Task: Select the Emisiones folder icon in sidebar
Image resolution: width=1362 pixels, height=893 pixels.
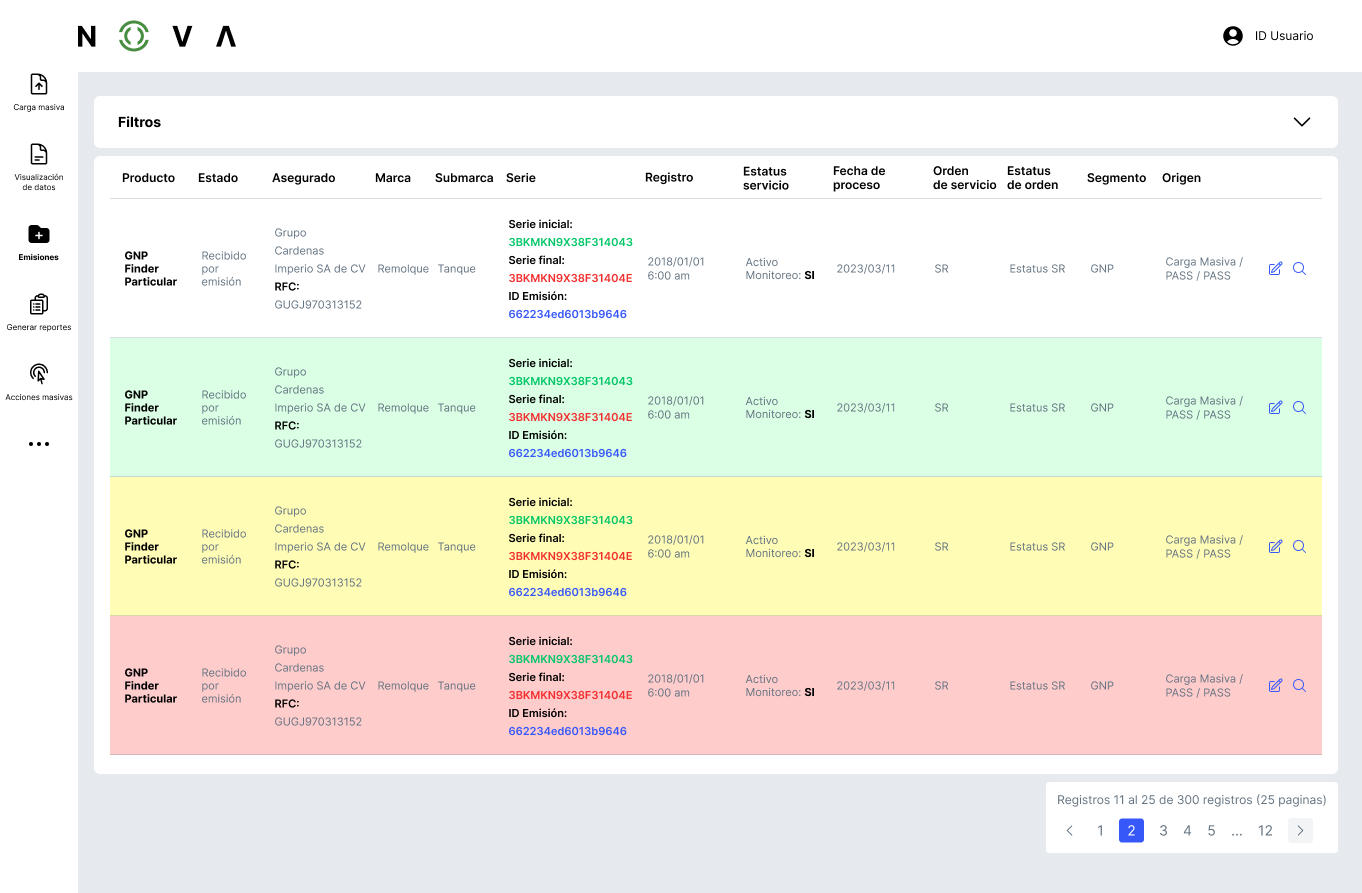Action: click(x=39, y=235)
